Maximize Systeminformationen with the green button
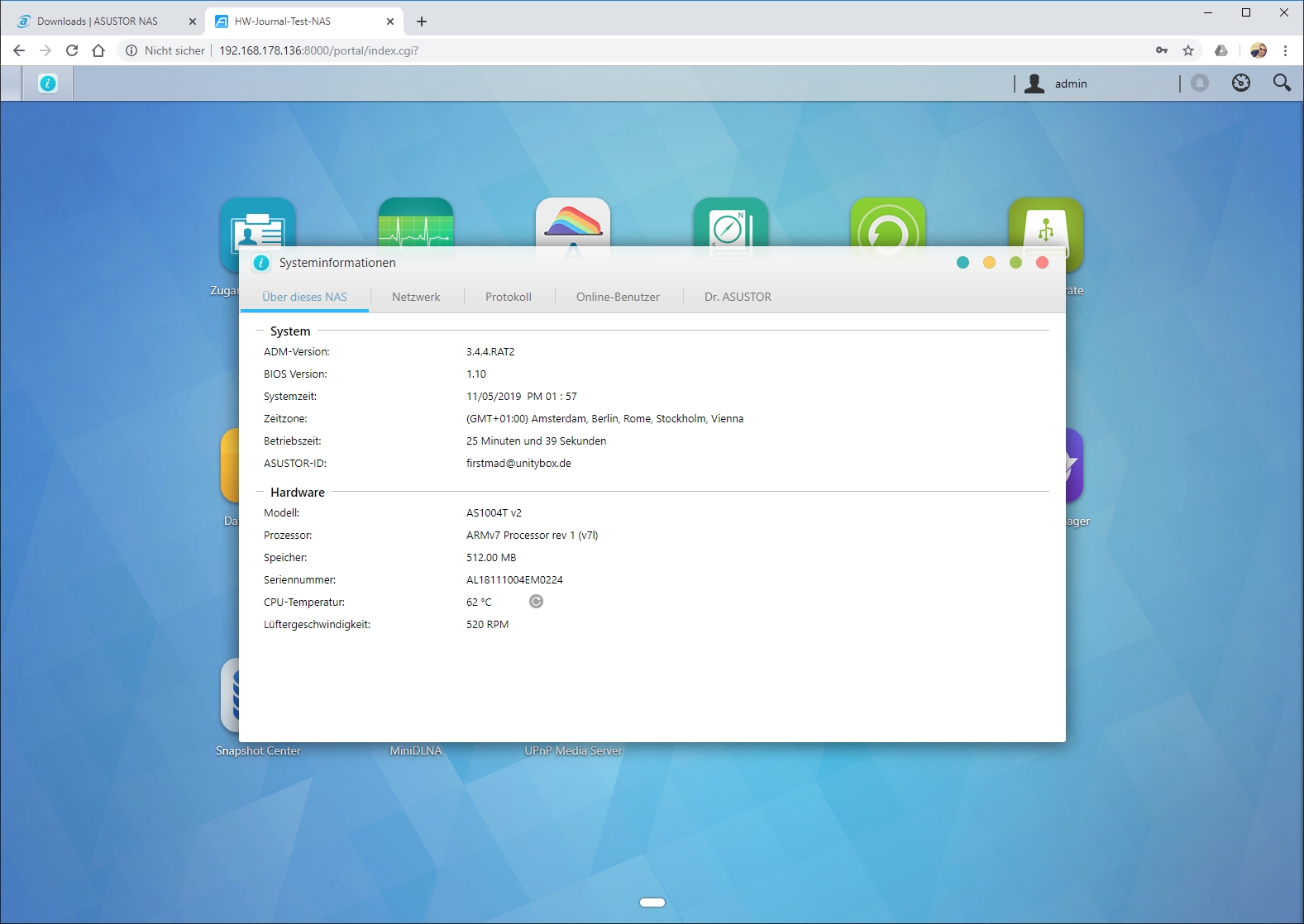This screenshot has height=924, width=1304. click(x=1015, y=263)
